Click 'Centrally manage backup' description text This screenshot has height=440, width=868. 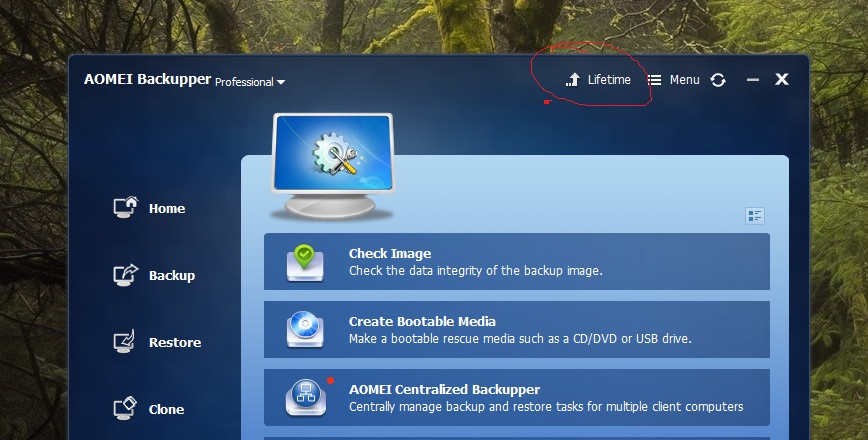[546, 407]
